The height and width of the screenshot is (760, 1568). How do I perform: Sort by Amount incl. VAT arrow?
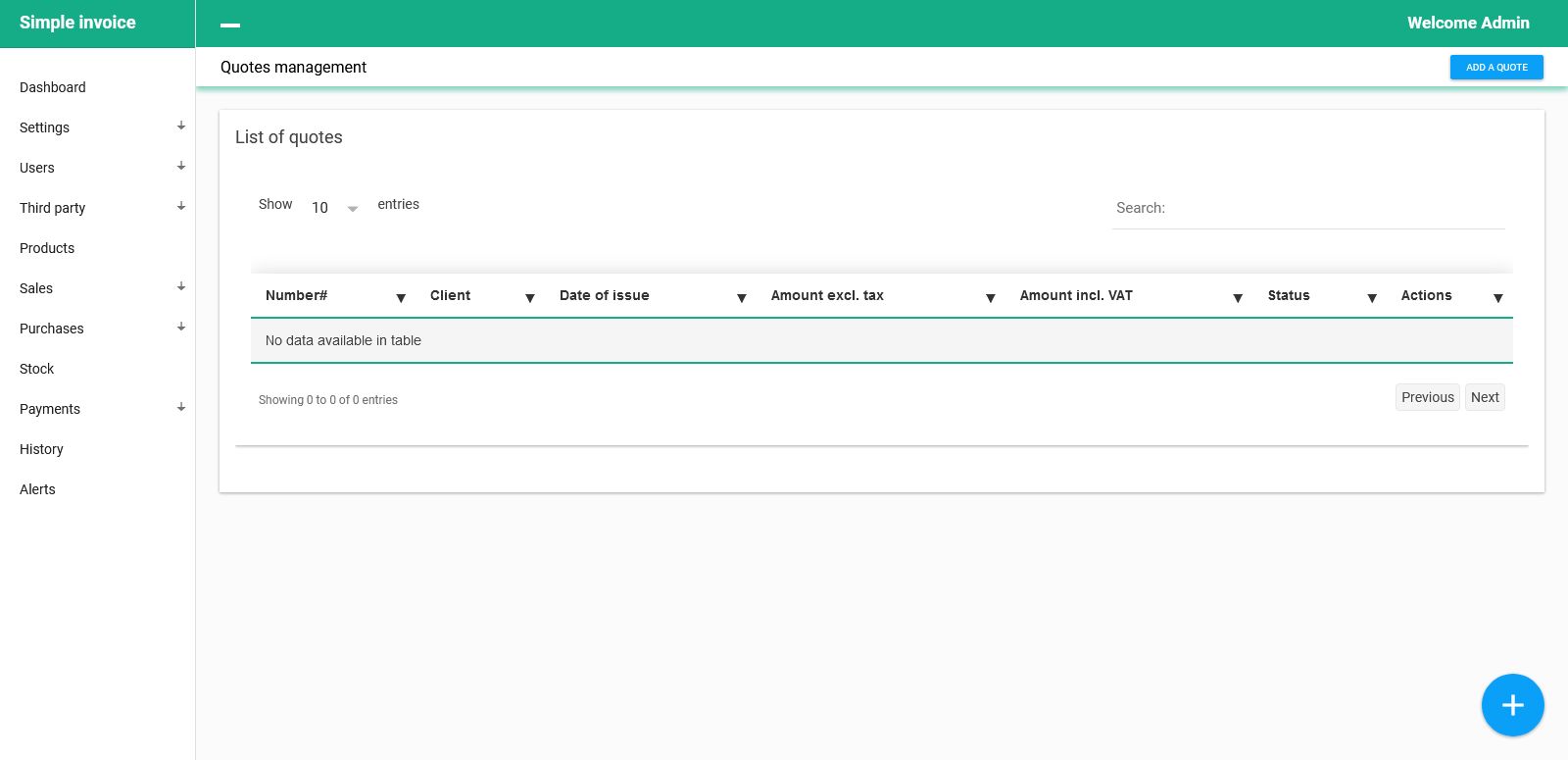tap(1238, 298)
